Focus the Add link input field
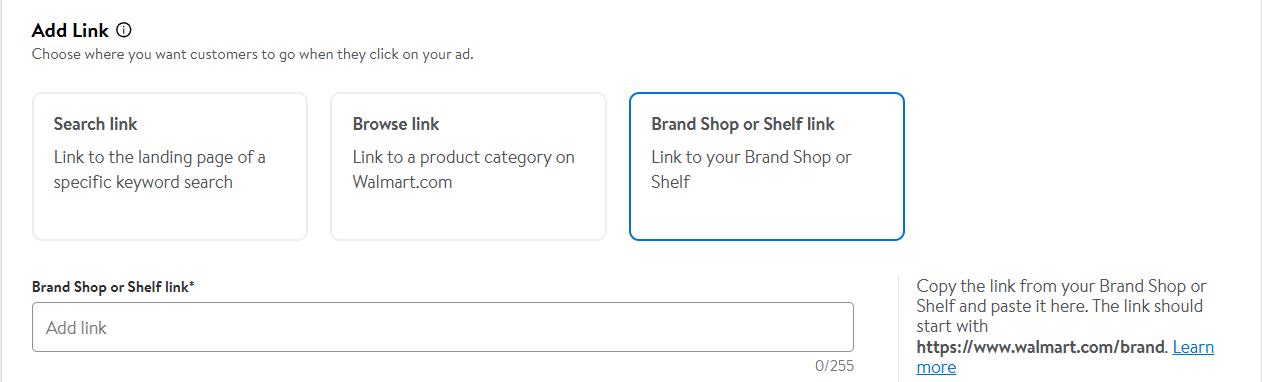The width and height of the screenshot is (1262, 382). (443, 327)
